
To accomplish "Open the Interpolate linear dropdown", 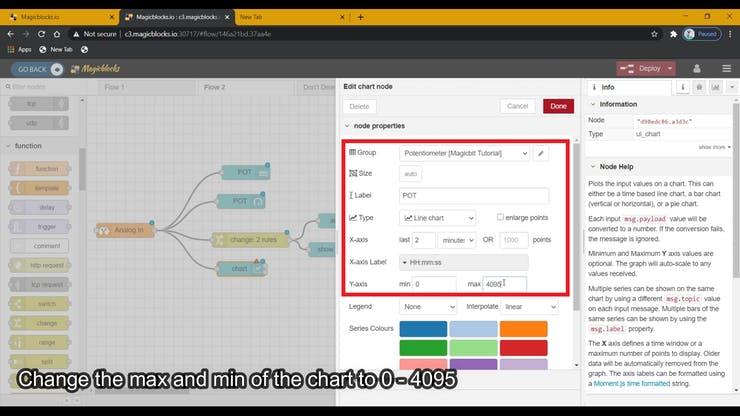I will click(530, 307).
